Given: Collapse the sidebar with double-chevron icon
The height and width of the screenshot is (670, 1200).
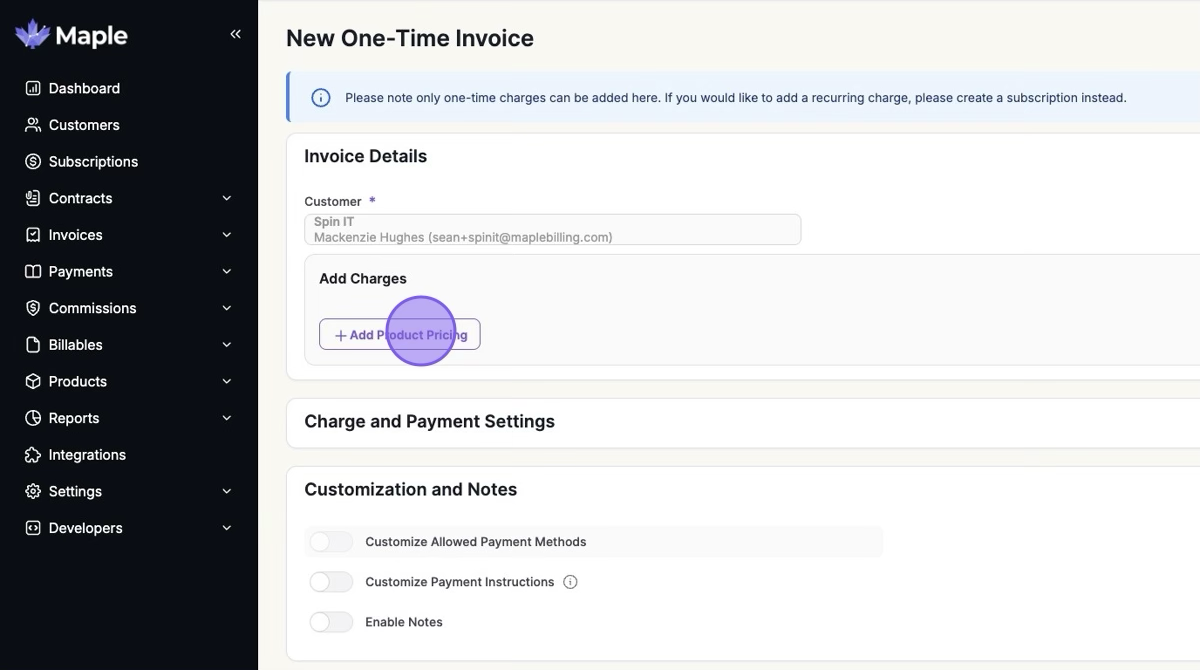Looking at the screenshot, I should (236, 34).
